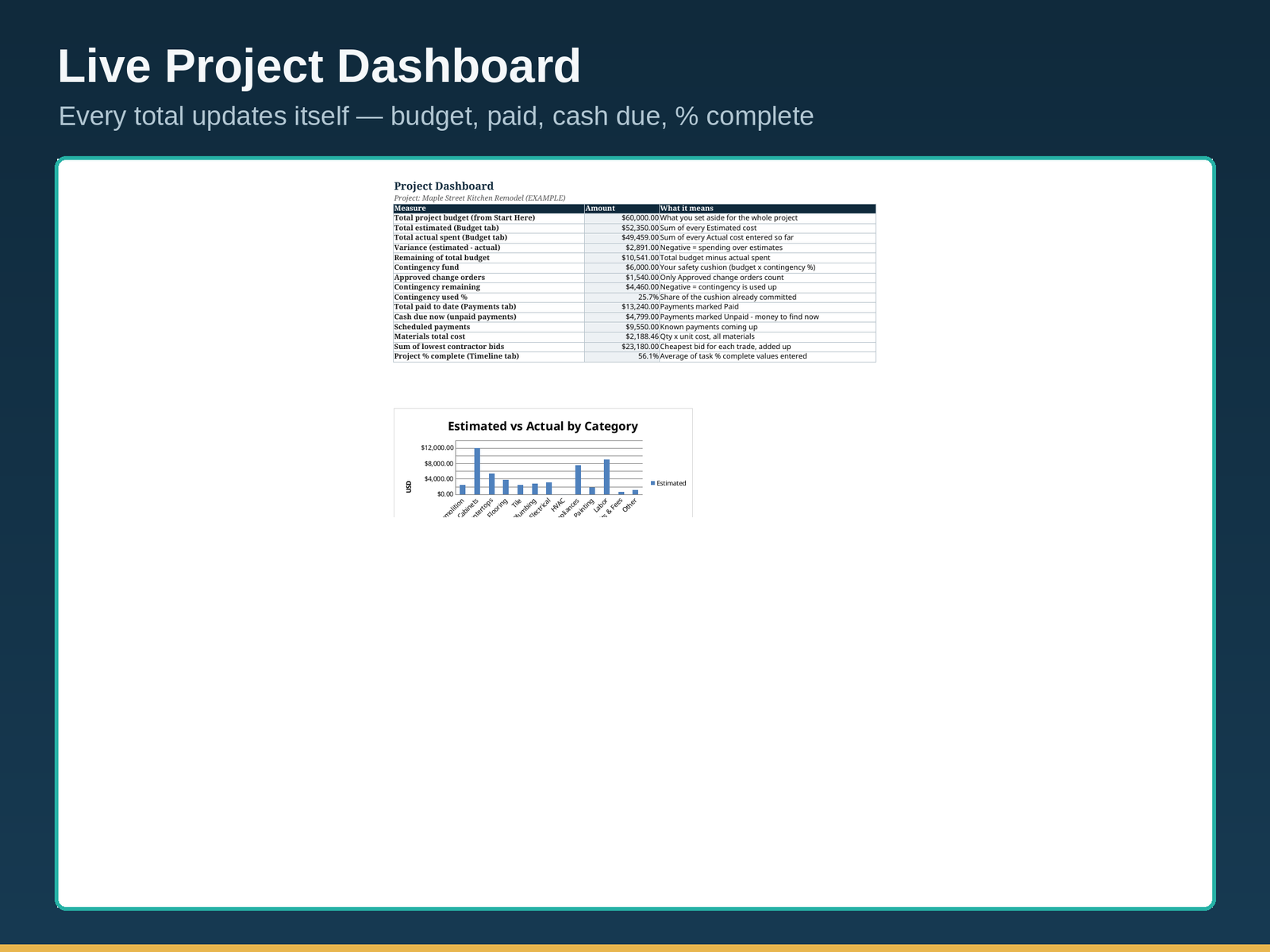Click the 'Estimated' legend entry in chart
The height and width of the screenshot is (952, 1270).
[x=668, y=483]
